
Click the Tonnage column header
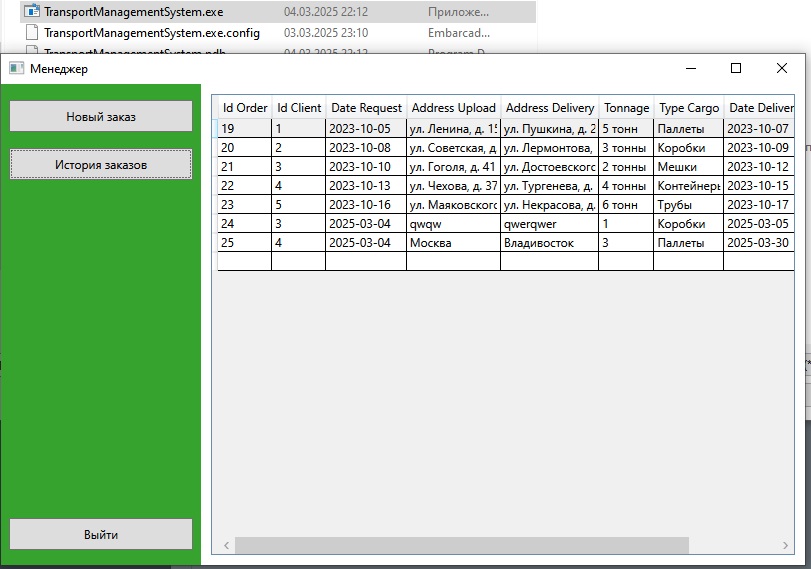[x=626, y=108]
